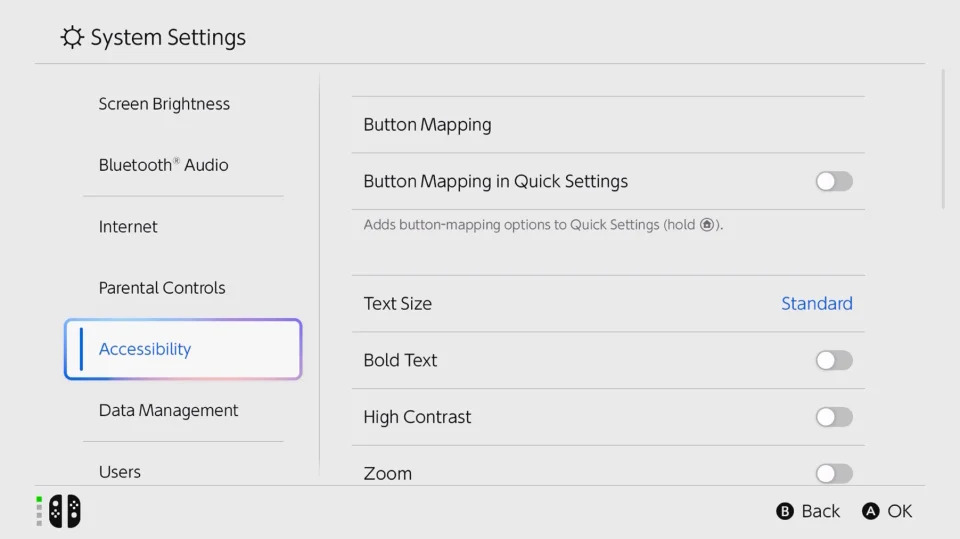Select Bluetooth Audio in the sidebar
Viewport: 960px width, 539px height.
click(x=163, y=165)
